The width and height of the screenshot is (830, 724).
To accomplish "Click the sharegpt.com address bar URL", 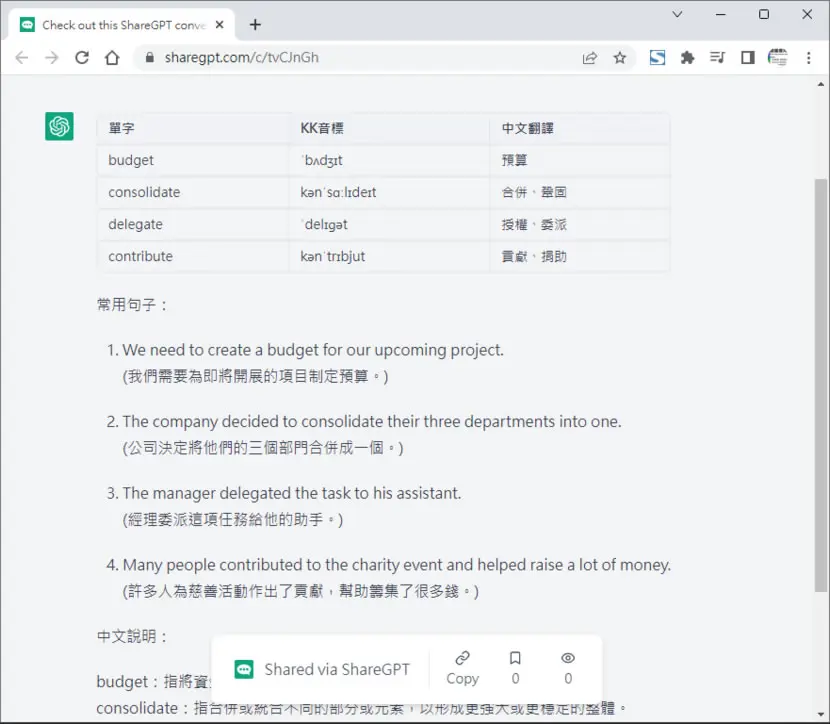I will click(241, 57).
